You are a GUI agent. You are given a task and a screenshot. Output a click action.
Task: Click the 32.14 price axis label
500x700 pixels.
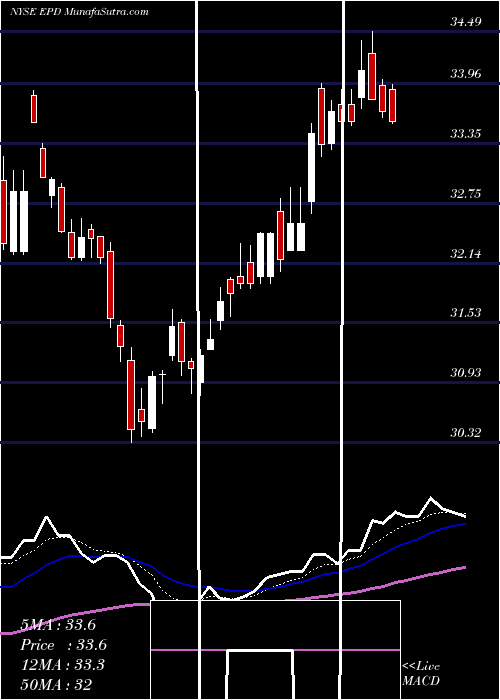[x=465, y=254]
